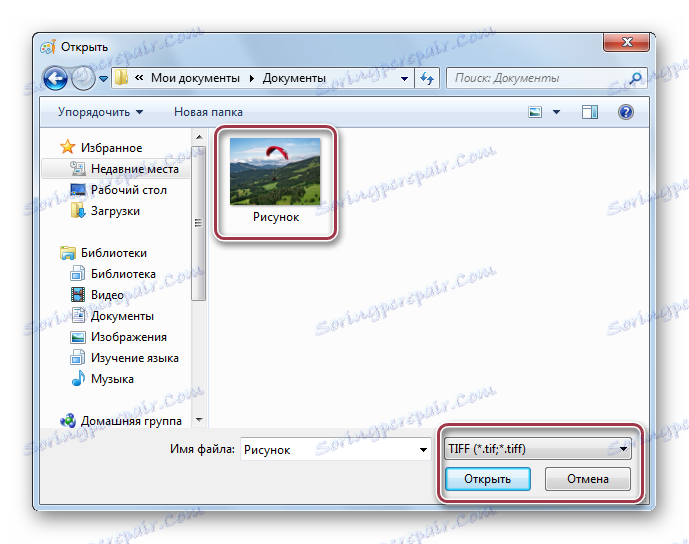The height and width of the screenshot is (544, 689).
Task: Open 'Загрузки' in the sidebar
Action: tap(115, 211)
